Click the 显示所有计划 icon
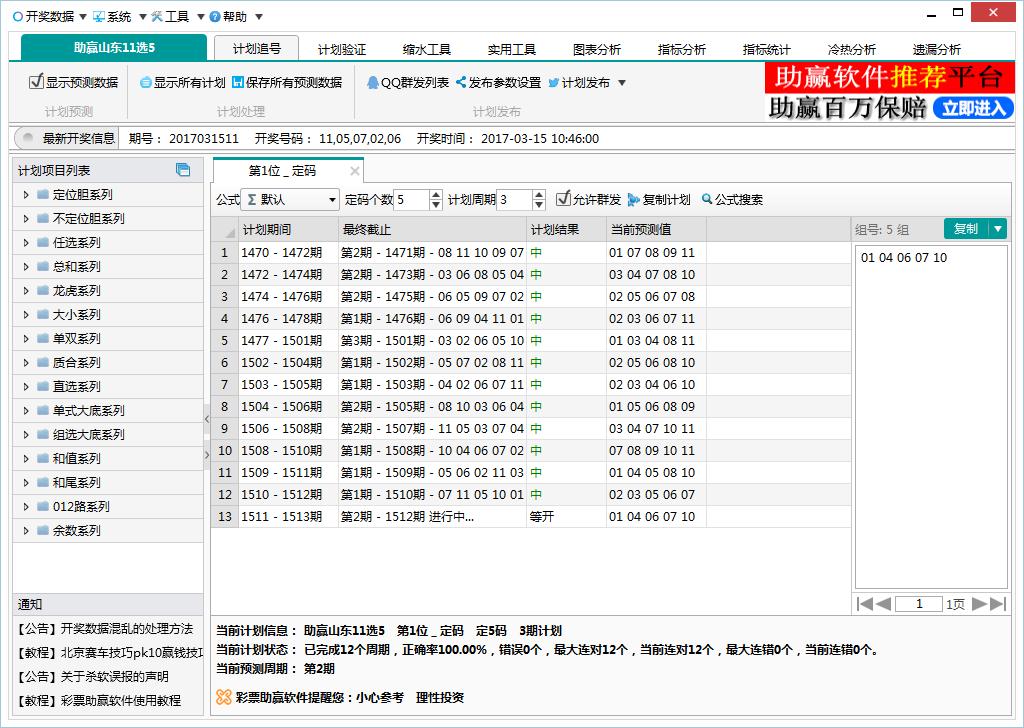The height and width of the screenshot is (728, 1024). point(146,83)
